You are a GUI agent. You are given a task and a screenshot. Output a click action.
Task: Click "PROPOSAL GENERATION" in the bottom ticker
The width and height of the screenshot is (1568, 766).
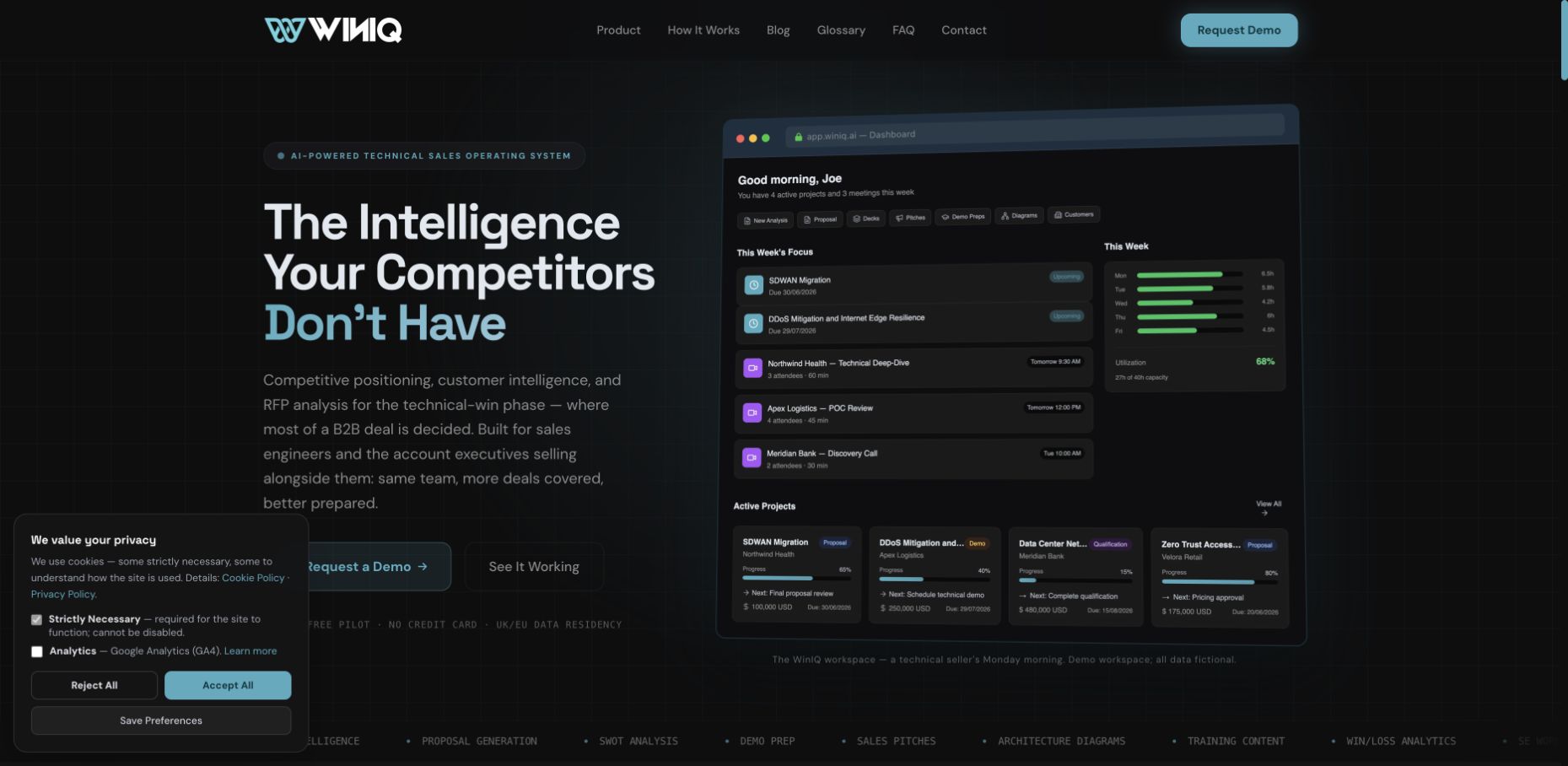point(479,742)
